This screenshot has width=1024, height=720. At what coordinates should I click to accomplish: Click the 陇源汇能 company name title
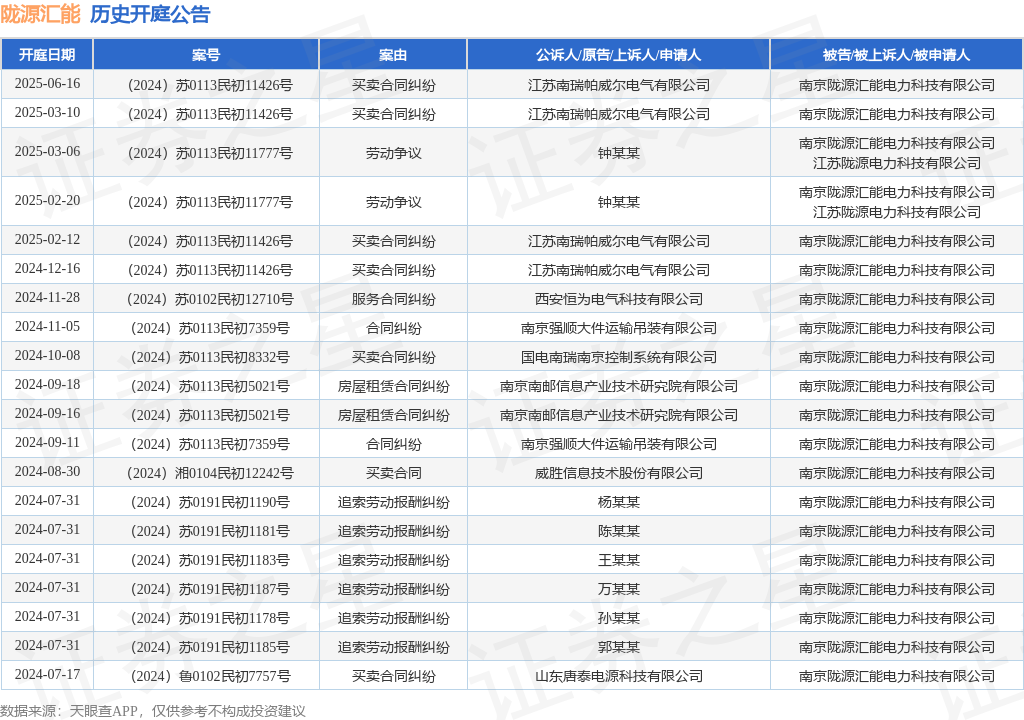coord(41,14)
